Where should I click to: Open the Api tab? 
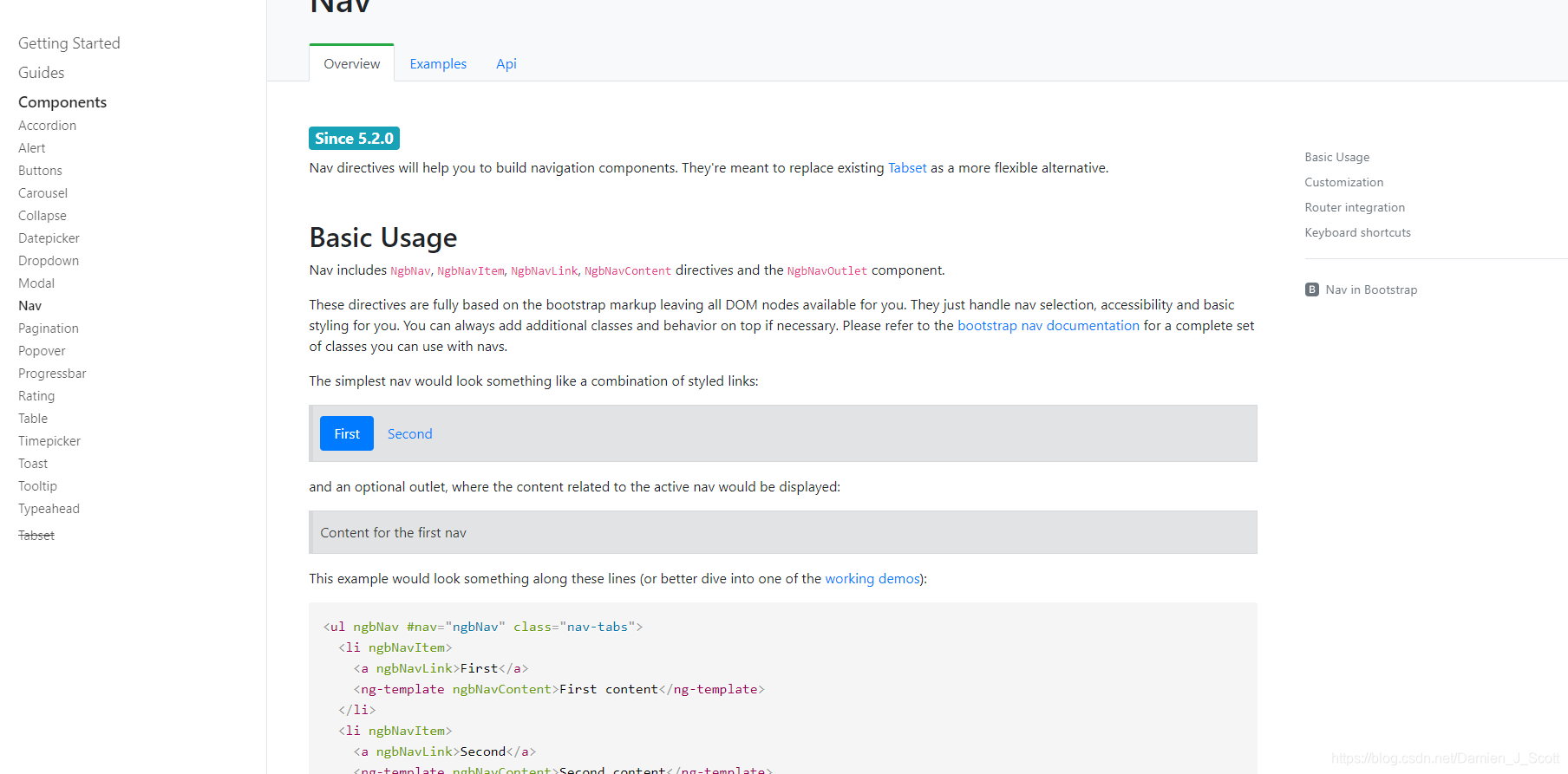click(506, 63)
